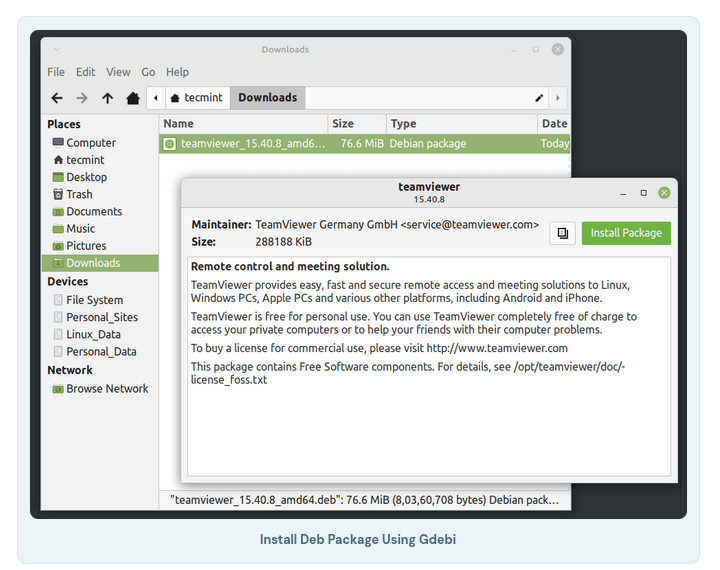The width and height of the screenshot is (720, 570).
Task: Click the Maintainer email text in gdebi
Action: 469,225
